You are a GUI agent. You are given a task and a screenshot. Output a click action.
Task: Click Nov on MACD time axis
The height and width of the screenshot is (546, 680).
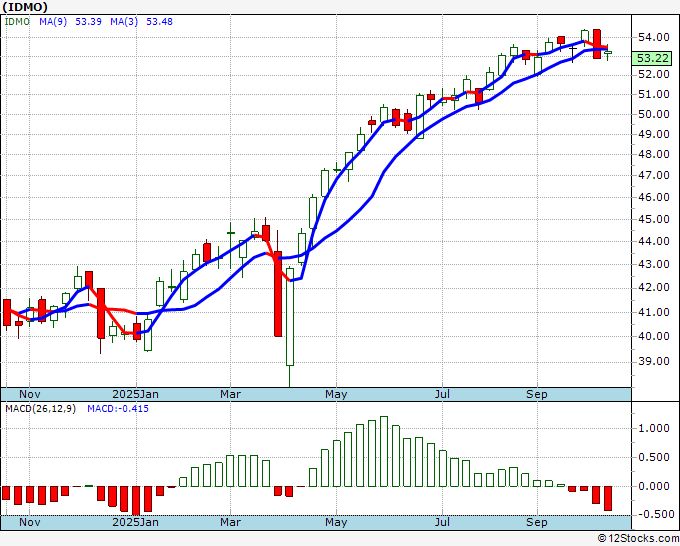(29, 523)
